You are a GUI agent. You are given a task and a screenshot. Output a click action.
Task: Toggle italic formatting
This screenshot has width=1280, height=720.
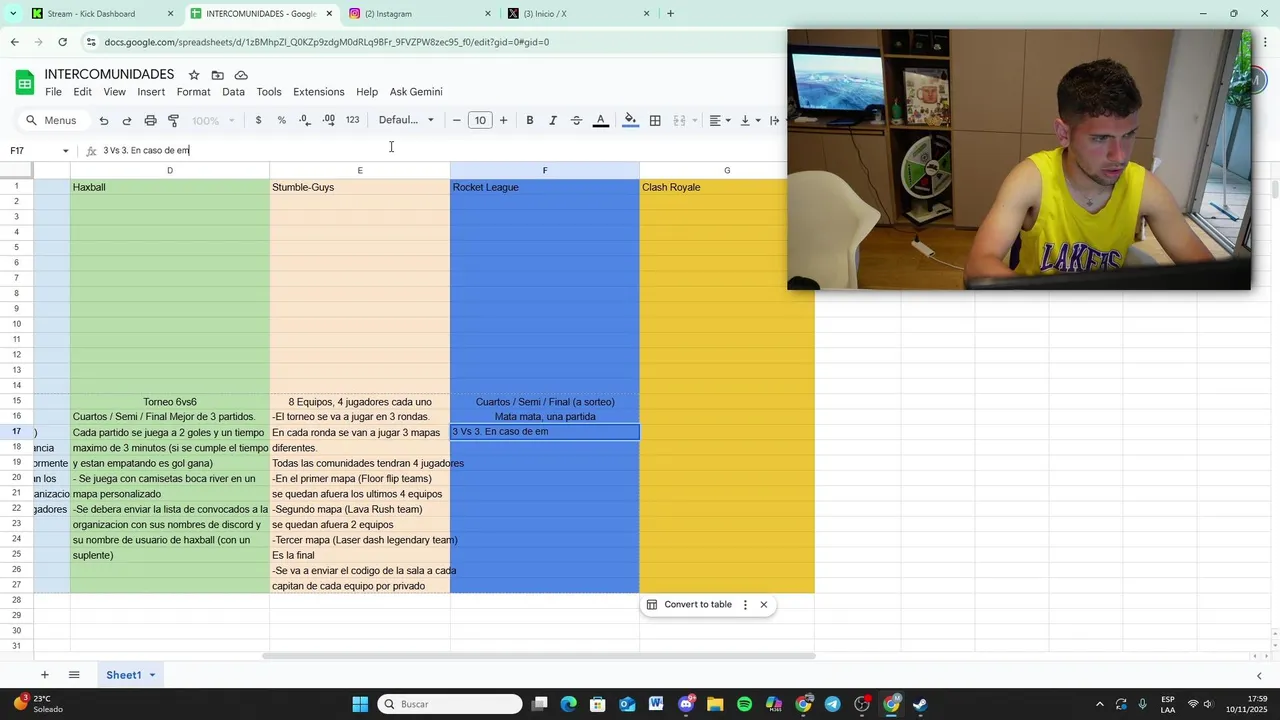point(553,120)
